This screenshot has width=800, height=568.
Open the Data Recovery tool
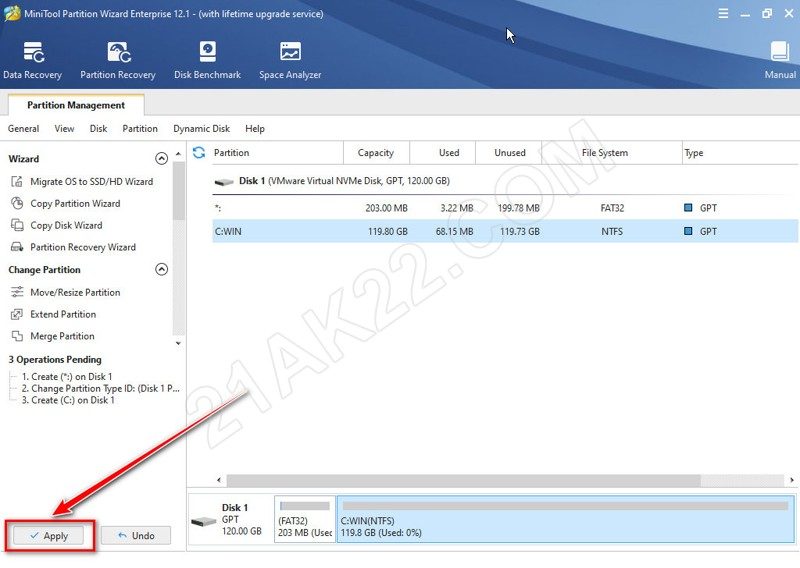point(33,61)
